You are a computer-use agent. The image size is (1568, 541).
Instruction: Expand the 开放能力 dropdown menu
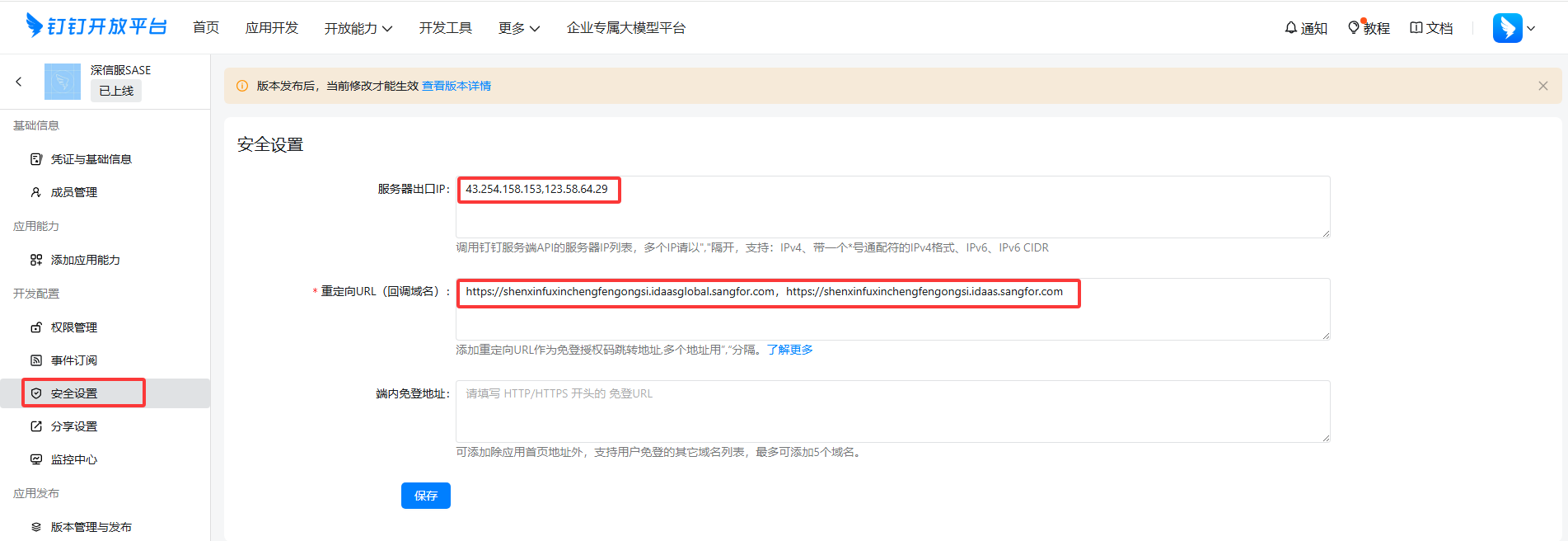[358, 28]
